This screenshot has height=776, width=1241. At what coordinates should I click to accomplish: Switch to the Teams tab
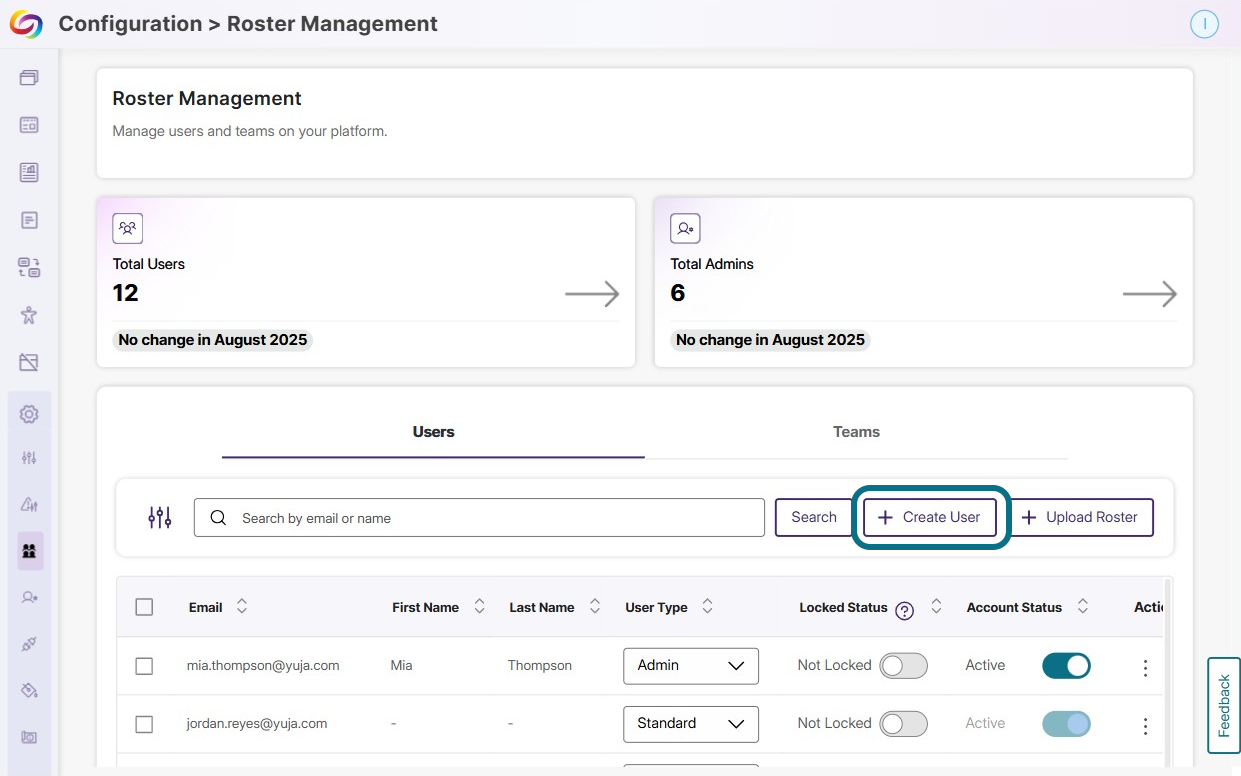[x=856, y=432]
